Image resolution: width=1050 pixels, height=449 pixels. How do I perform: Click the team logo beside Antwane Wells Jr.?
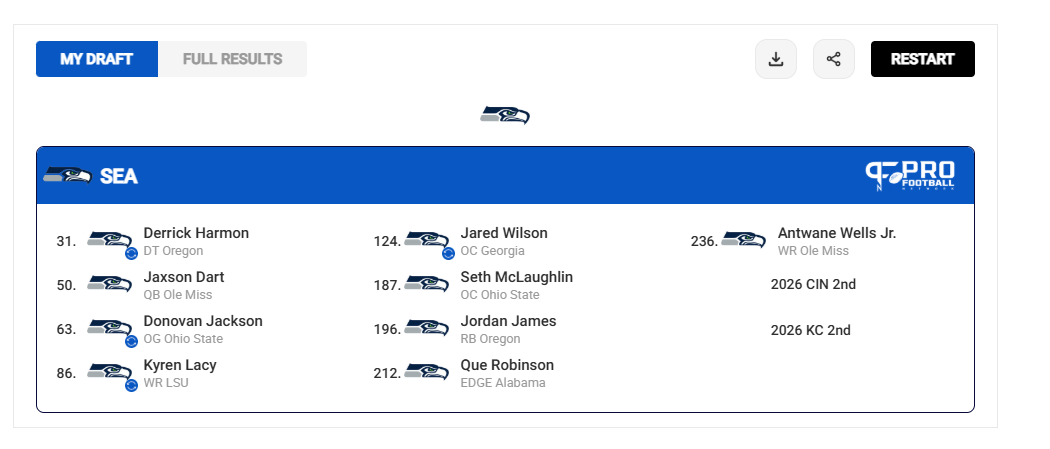pos(744,240)
